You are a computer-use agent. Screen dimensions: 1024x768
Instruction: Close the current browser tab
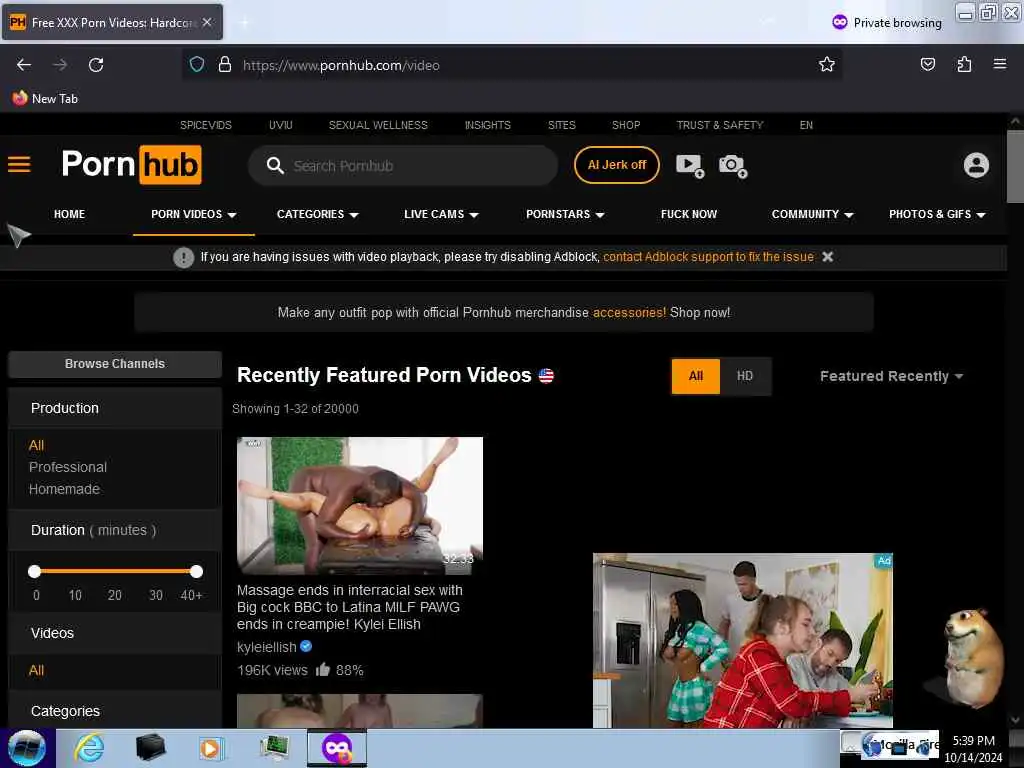pos(207,22)
